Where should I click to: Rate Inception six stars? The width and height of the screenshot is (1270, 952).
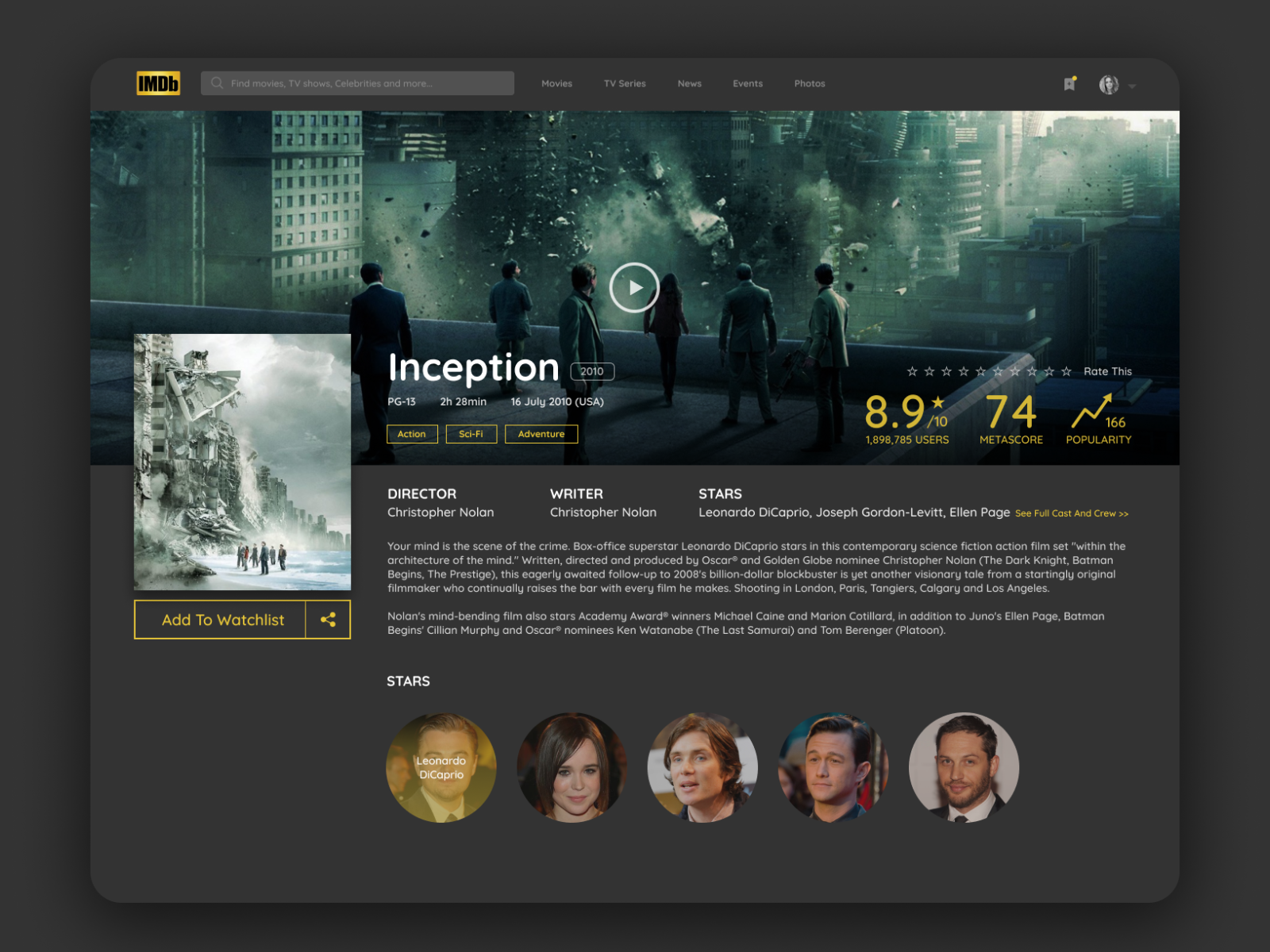point(998,371)
